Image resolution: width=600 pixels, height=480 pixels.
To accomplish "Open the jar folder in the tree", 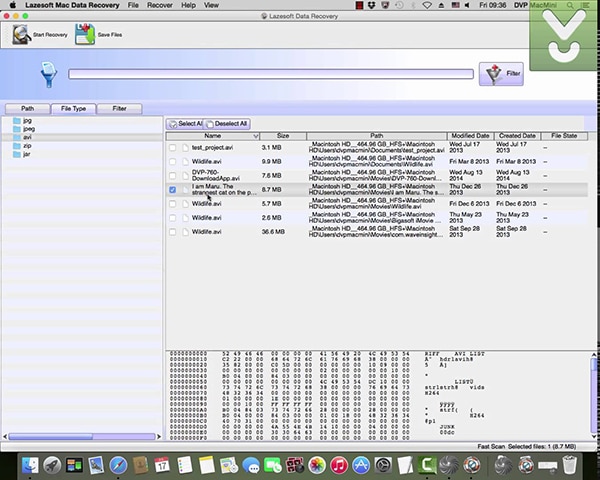I will click(17, 154).
